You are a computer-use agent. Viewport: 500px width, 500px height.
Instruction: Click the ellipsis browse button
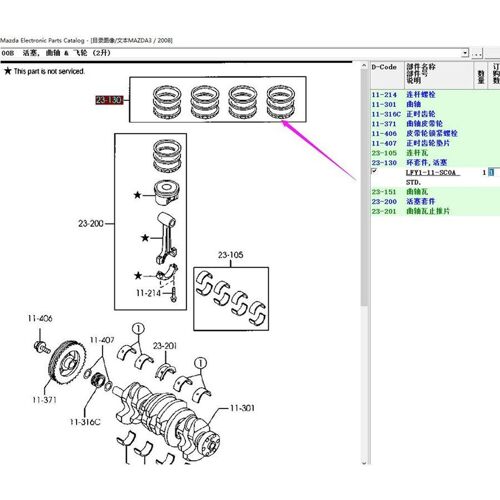click(477, 53)
